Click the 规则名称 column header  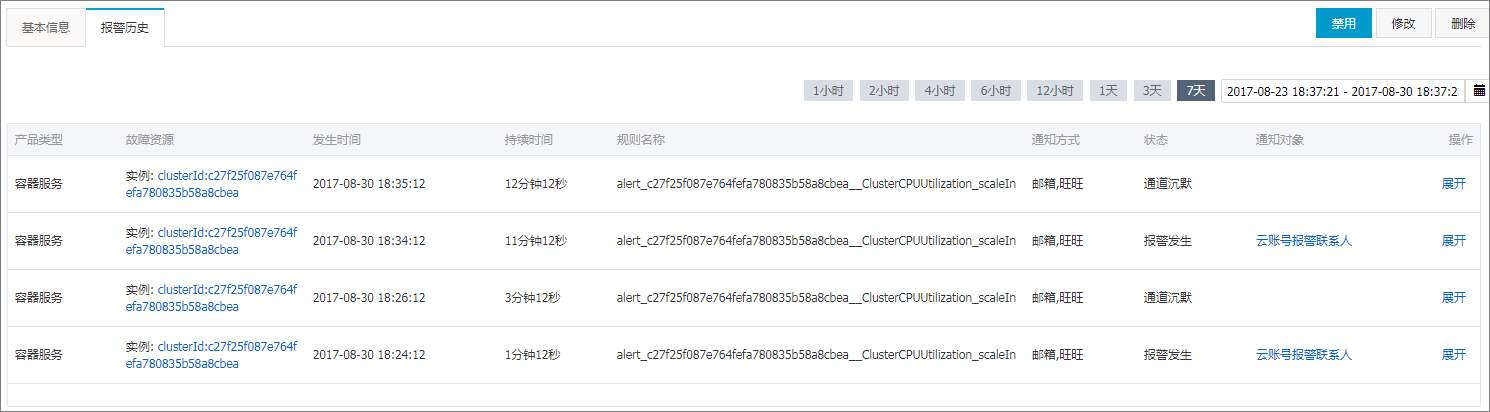click(641, 140)
